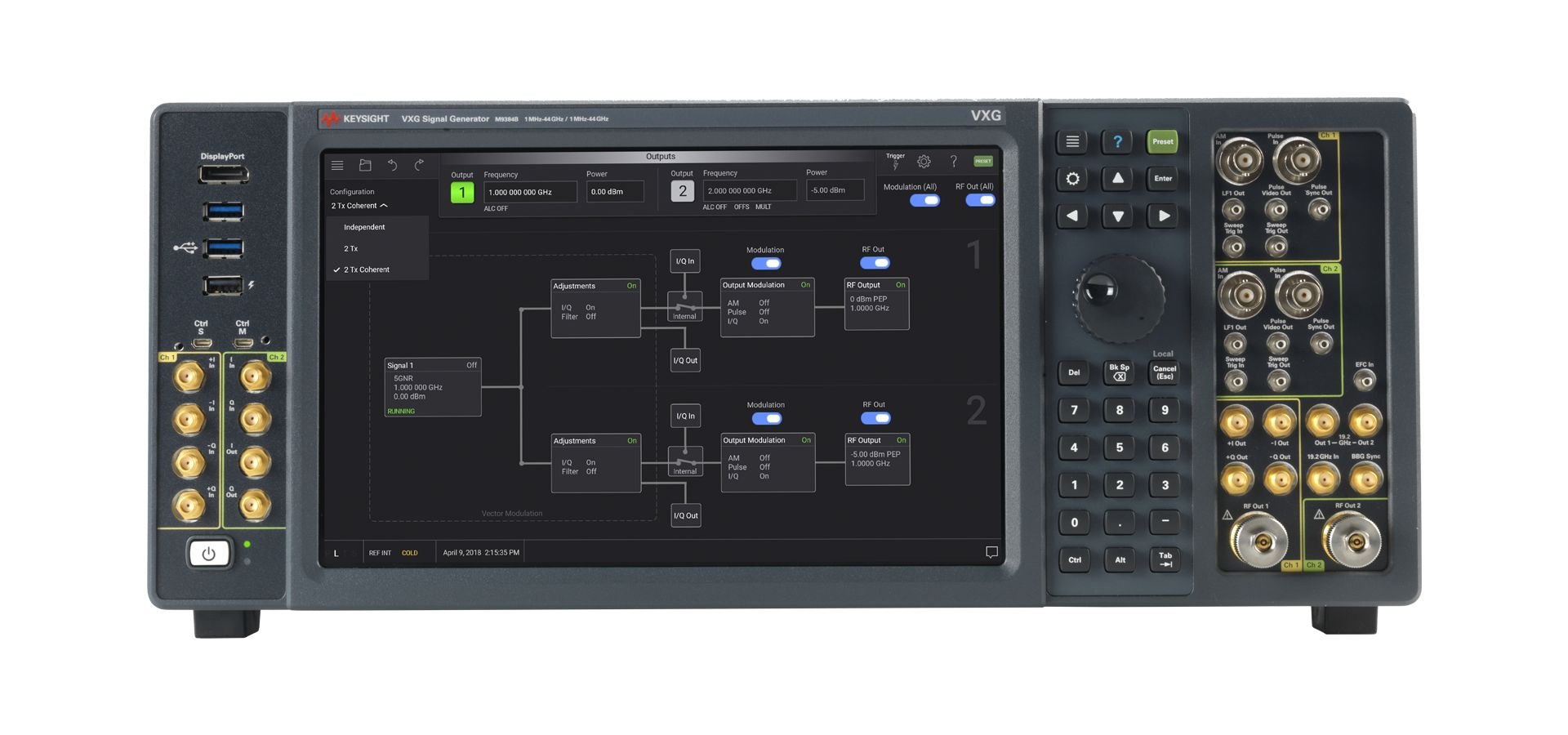Toggle the RF Out (All) switch

point(980,200)
